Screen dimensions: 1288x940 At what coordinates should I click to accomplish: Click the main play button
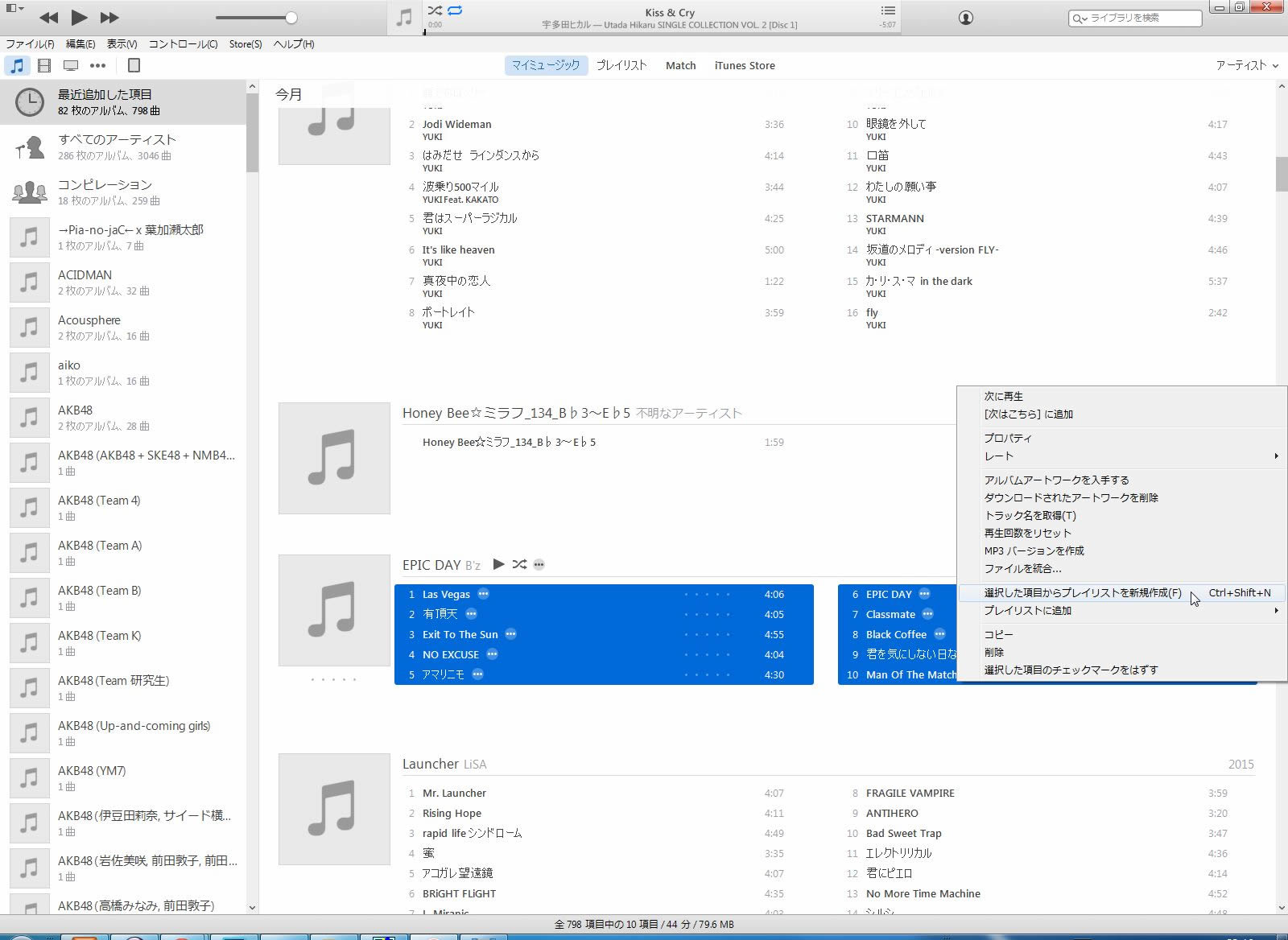[79, 17]
